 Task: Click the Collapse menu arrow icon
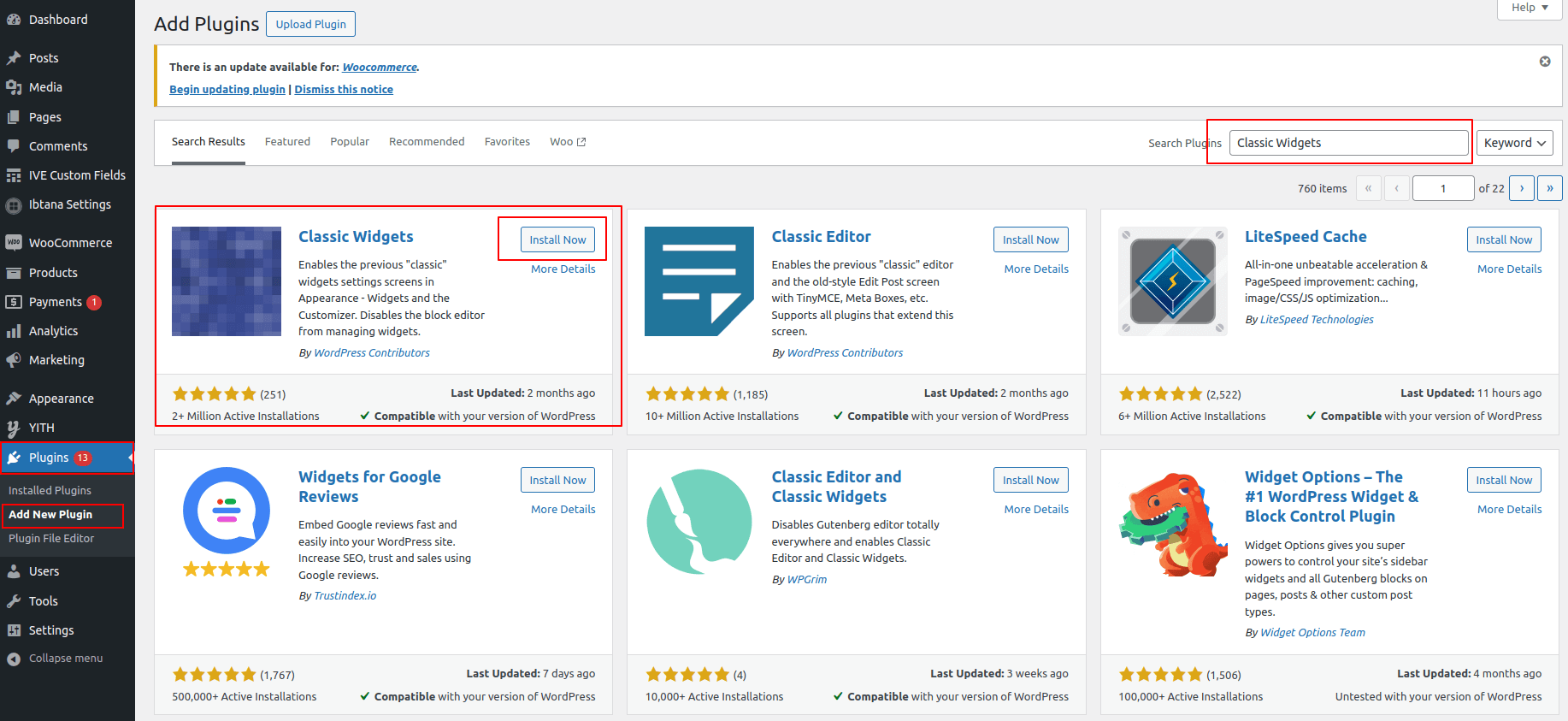14,659
